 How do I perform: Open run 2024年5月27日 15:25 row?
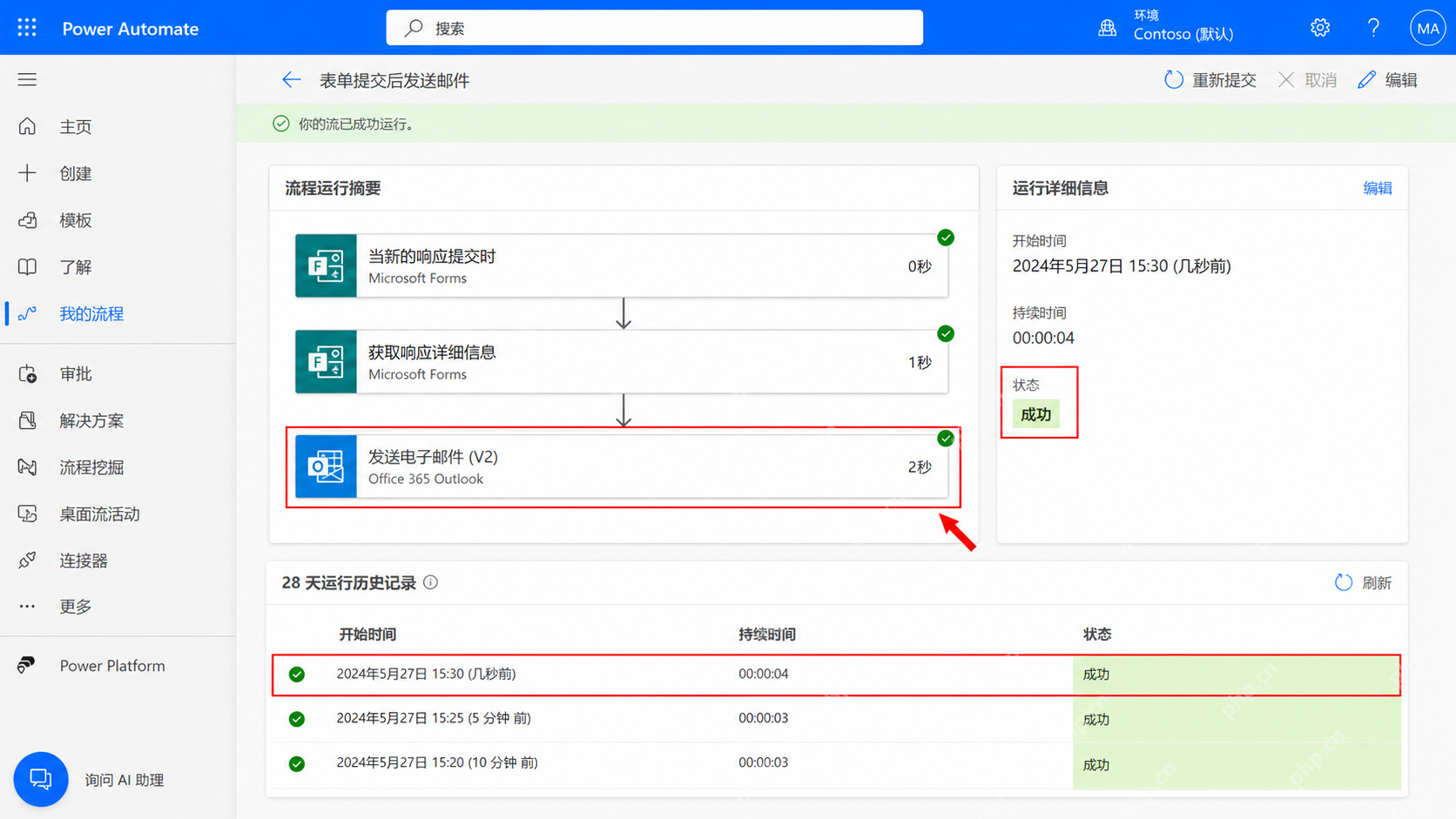[x=836, y=719]
